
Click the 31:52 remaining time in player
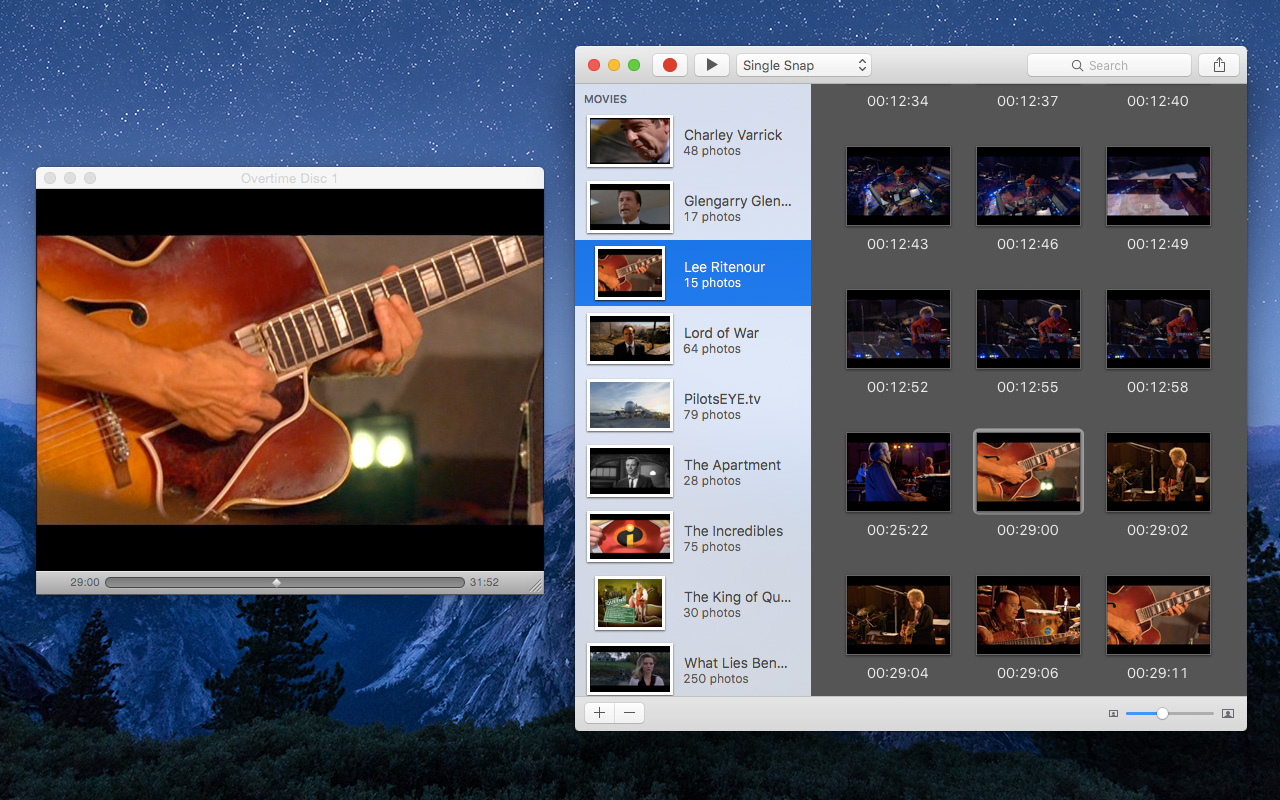click(x=484, y=582)
